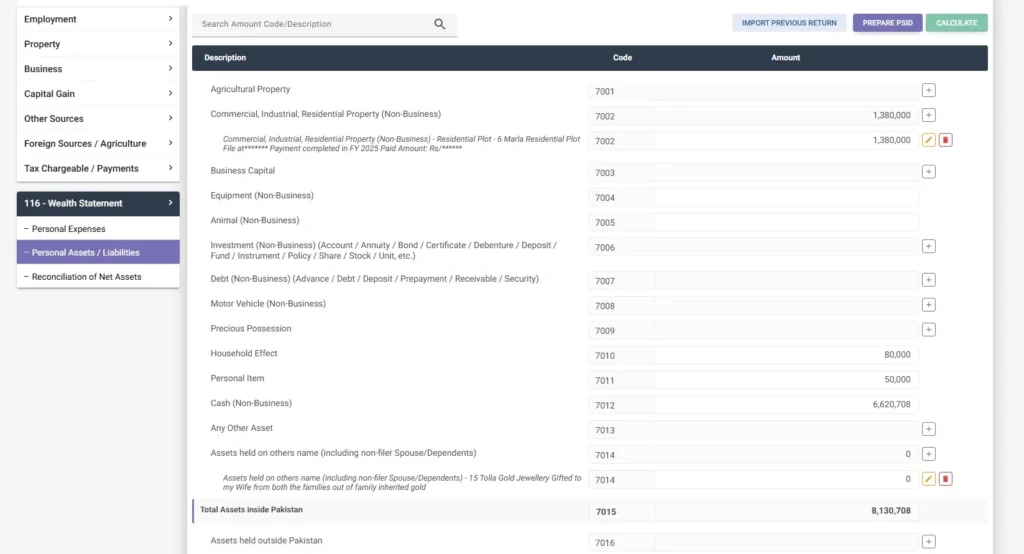1024x554 pixels.
Task: Collapse the 116 - Wealth Statement section
Action: (x=98, y=203)
